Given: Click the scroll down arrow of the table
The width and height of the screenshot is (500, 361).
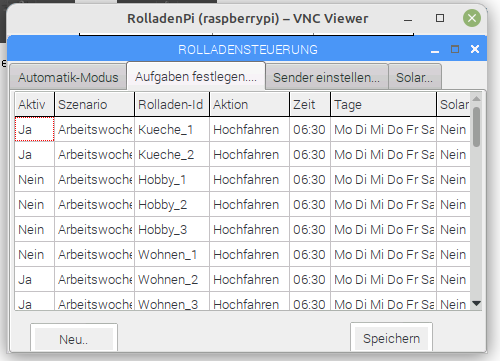Looking at the screenshot, I should pos(476,303).
